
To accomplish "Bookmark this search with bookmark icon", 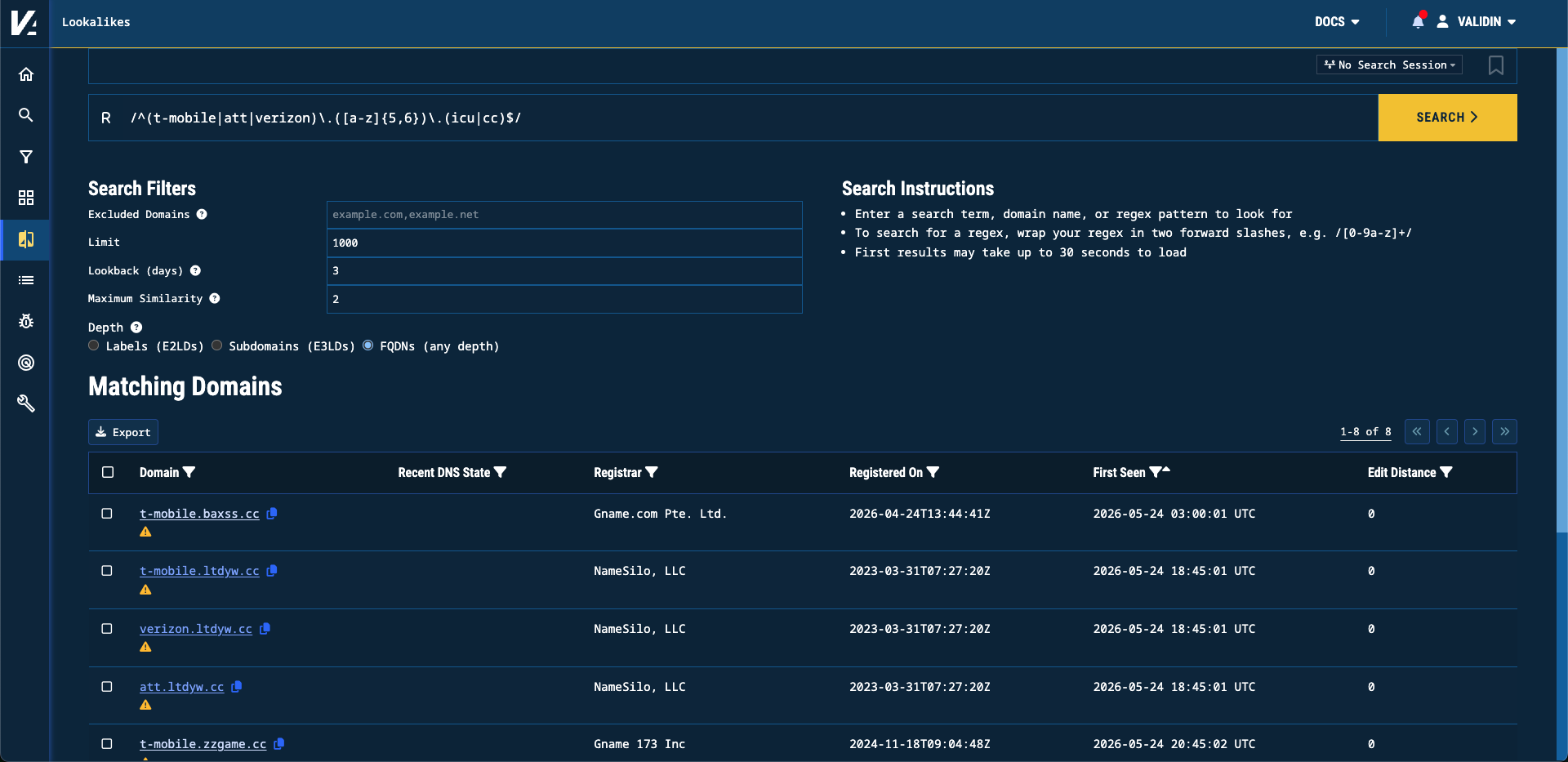I will click(x=1496, y=65).
